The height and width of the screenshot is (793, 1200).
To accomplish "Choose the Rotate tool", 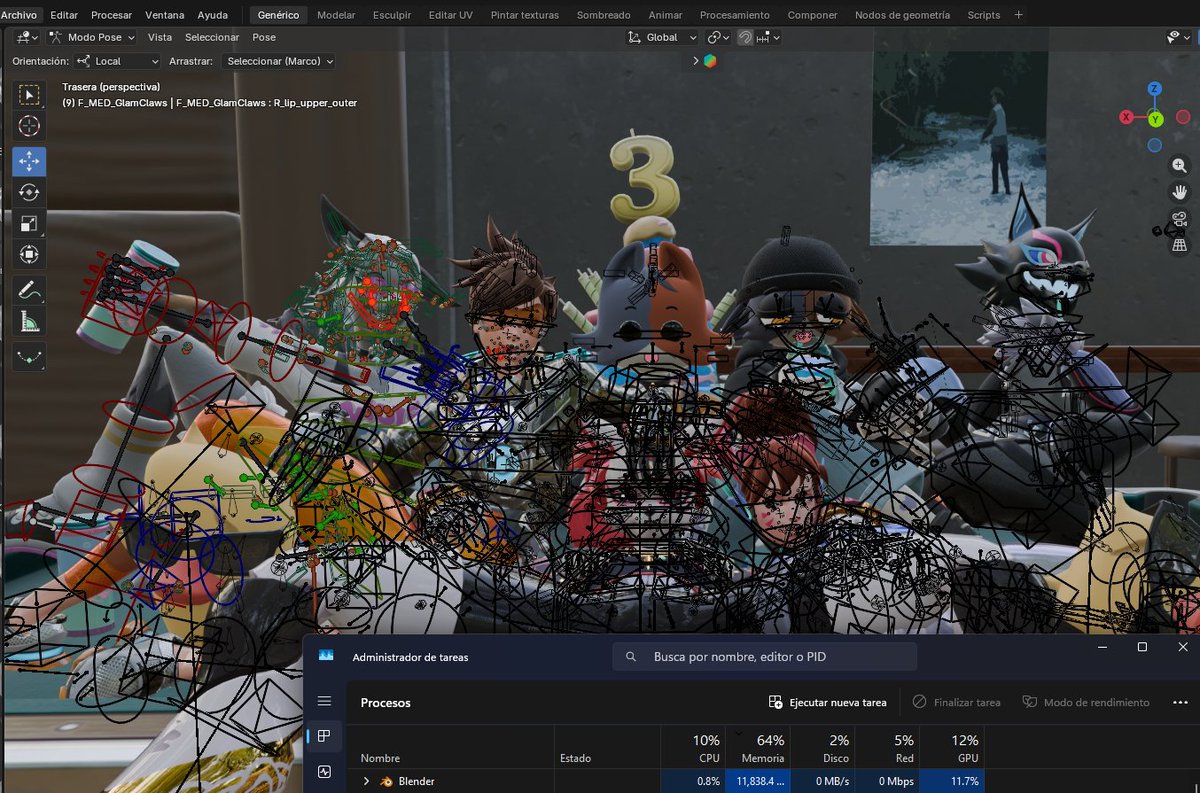I will click(x=29, y=193).
